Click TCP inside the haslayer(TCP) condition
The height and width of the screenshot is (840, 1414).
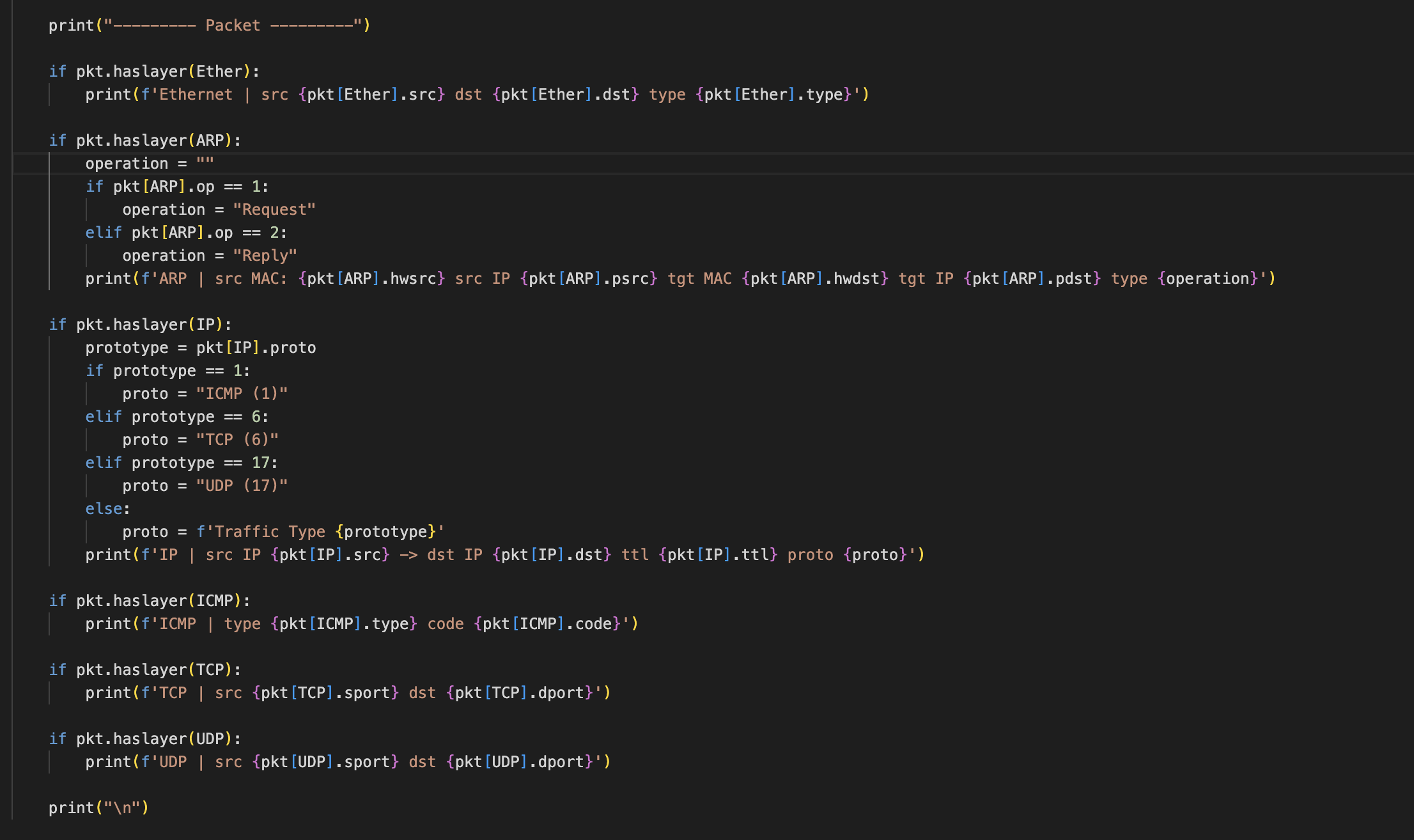pos(210,670)
